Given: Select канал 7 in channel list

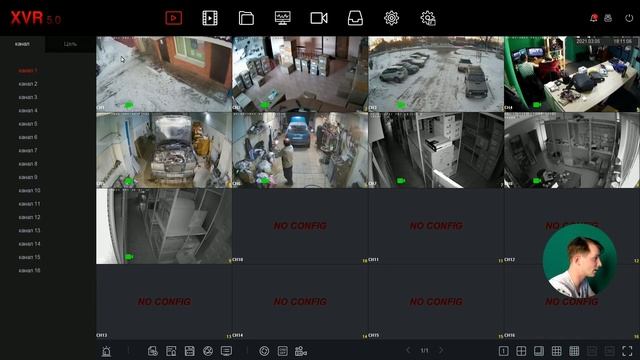Looking at the screenshot, I should click(28, 151).
